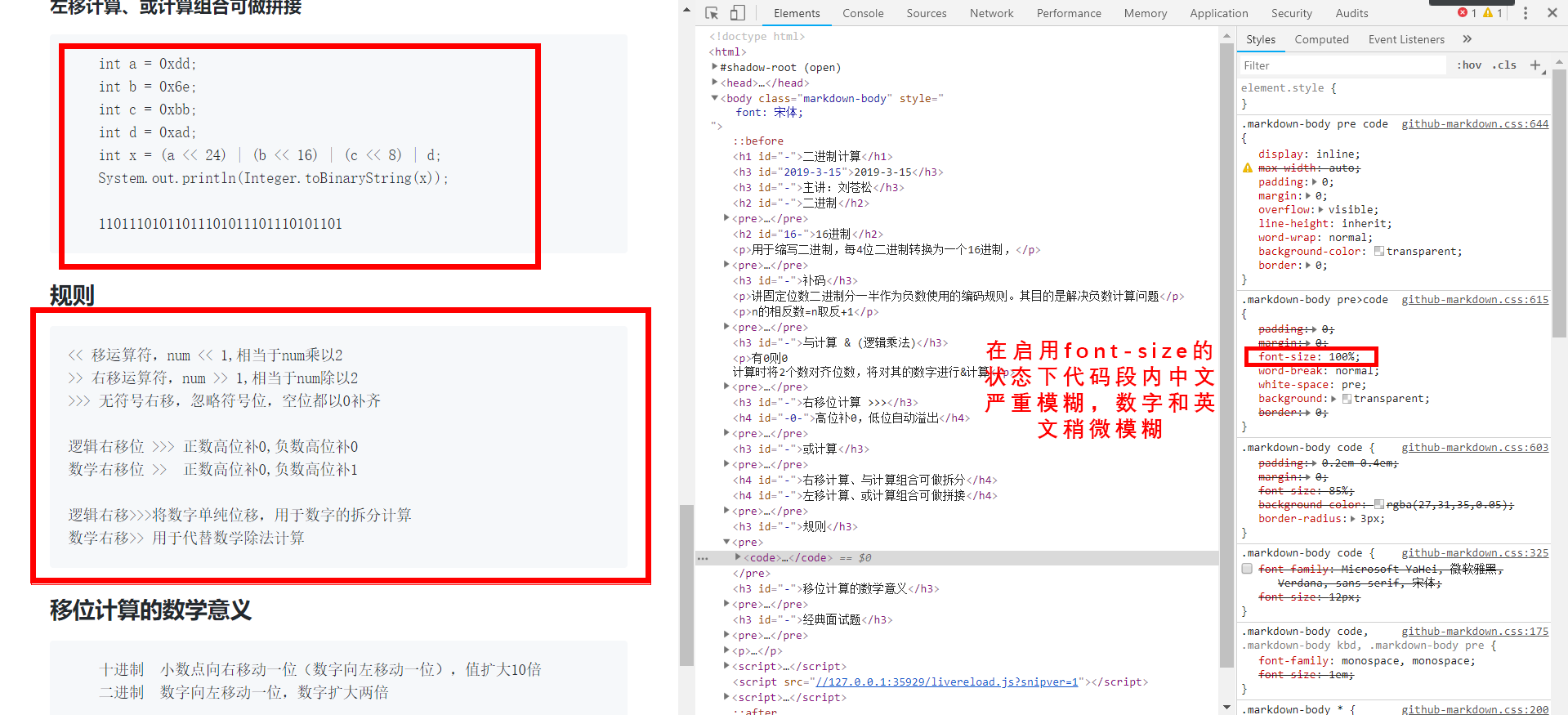Activate the inspect element picker icon
Image resolution: width=1568 pixels, height=715 pixels.
pos(712,13)
